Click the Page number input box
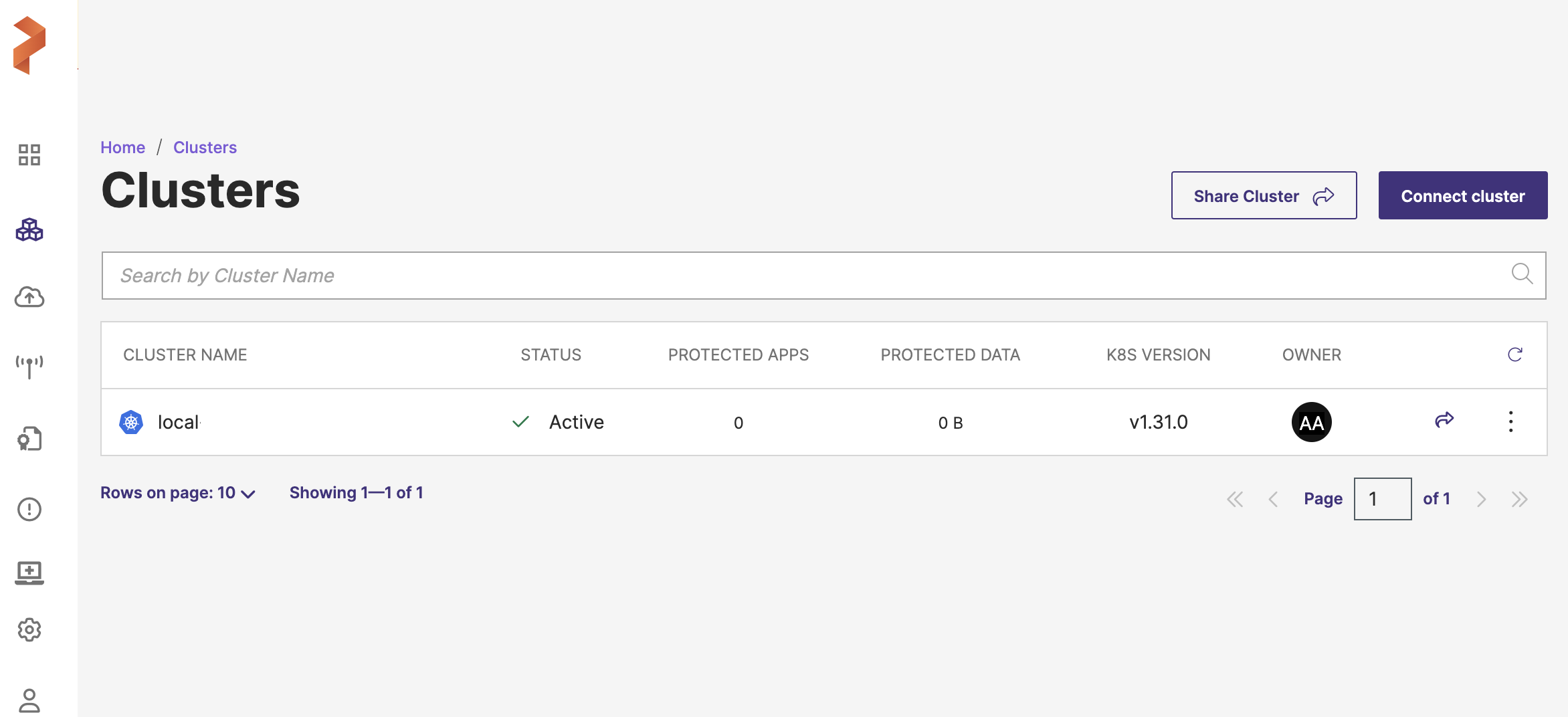The width and height of the screenshot is (1568, 717). point(1382,499)
